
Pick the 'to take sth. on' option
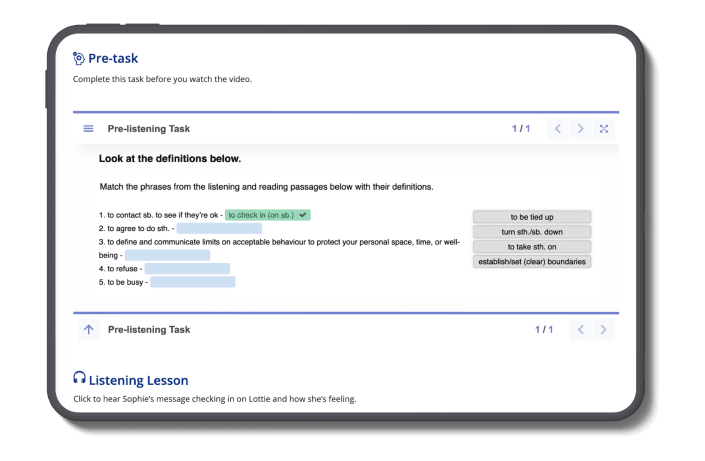point(532,247)
